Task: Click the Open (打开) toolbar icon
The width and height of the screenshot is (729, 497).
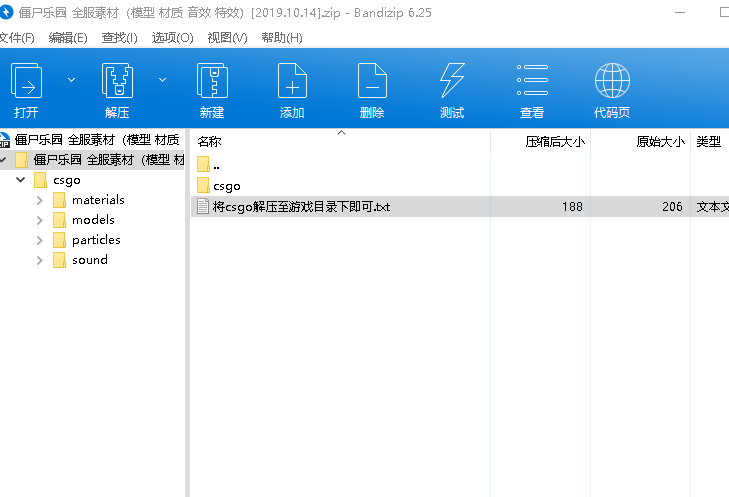Action: [x=26, y=80]
